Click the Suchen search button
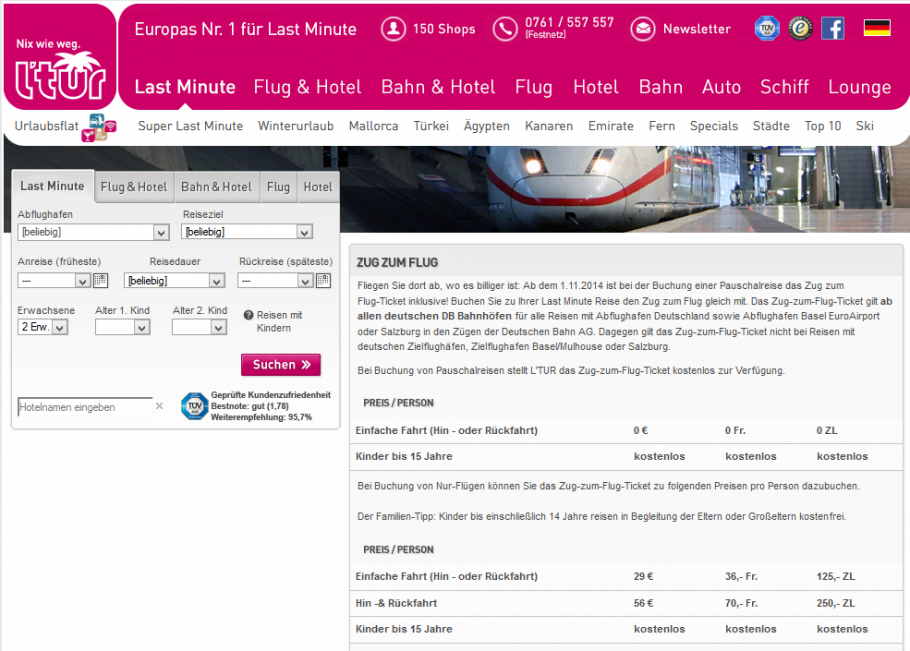The width and height of the screenshot is (910, 651). click(281, 364)
